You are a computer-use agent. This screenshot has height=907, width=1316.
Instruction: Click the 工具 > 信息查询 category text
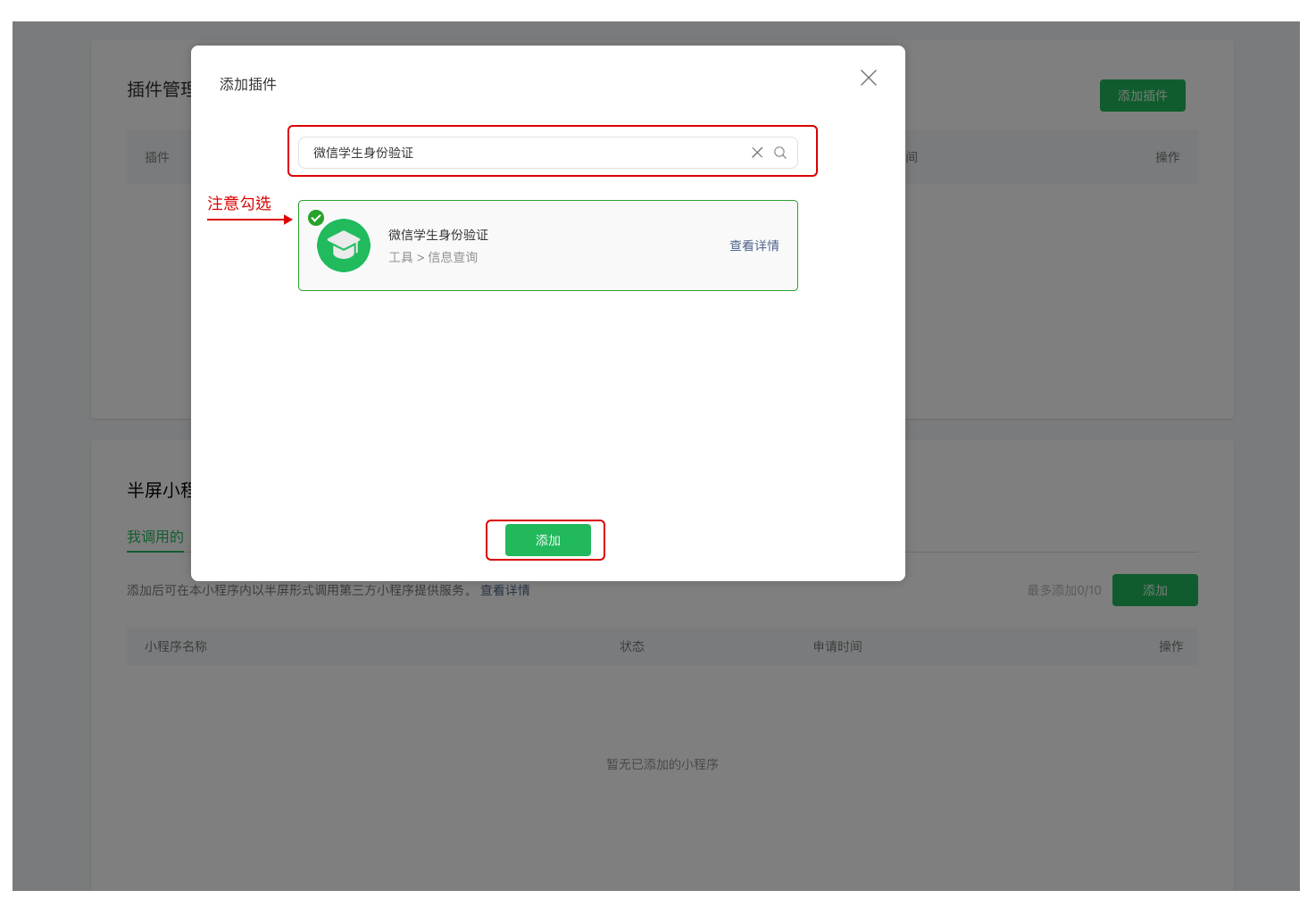coord(433,257)
